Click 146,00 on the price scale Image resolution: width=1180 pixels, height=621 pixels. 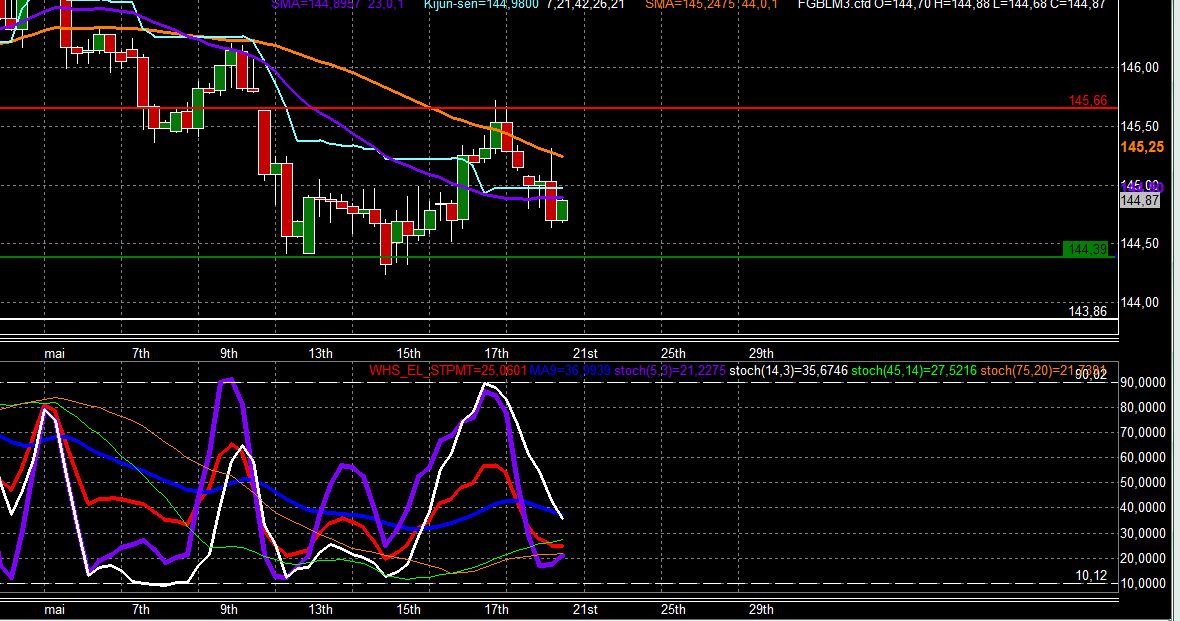pos(1139,68)
